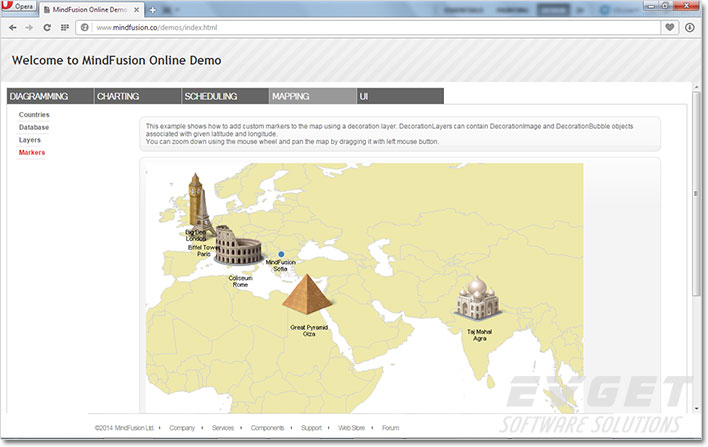Open the Support footer link
The image size is (708, 447).
311,428
